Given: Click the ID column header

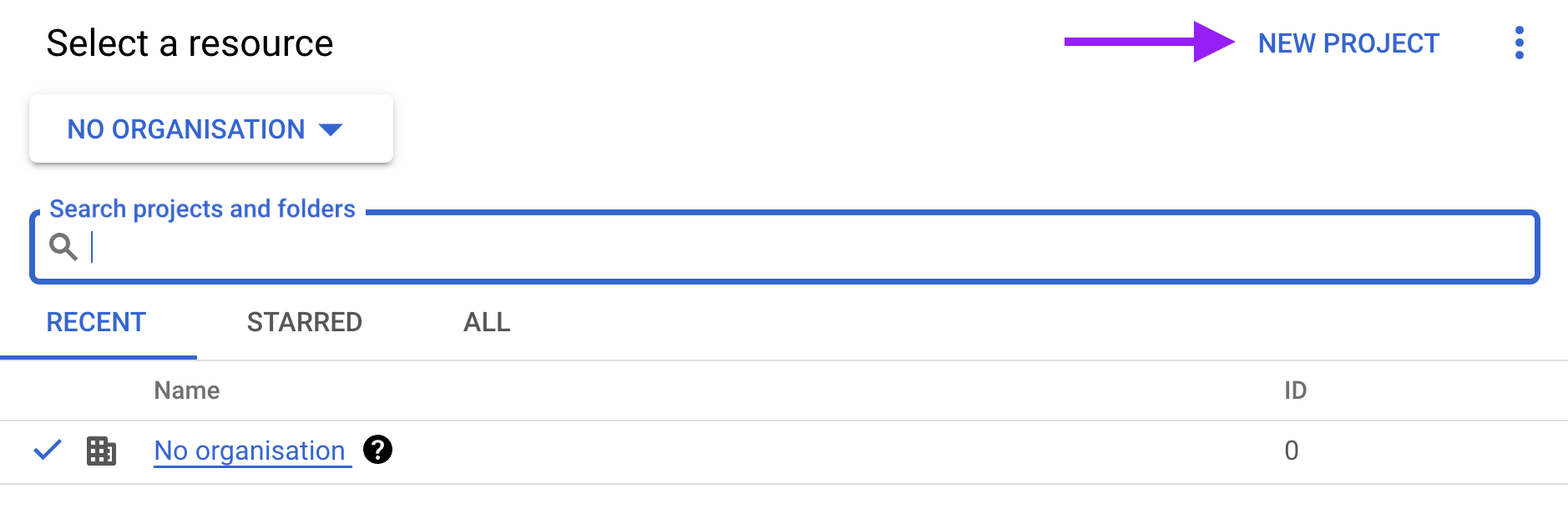Looking at the screenshot, I should (x=1295, y=390).
